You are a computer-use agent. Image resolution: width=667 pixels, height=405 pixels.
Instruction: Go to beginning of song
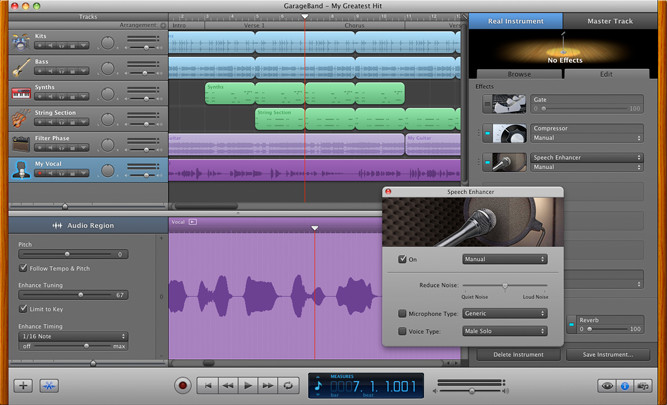(208, 386)
